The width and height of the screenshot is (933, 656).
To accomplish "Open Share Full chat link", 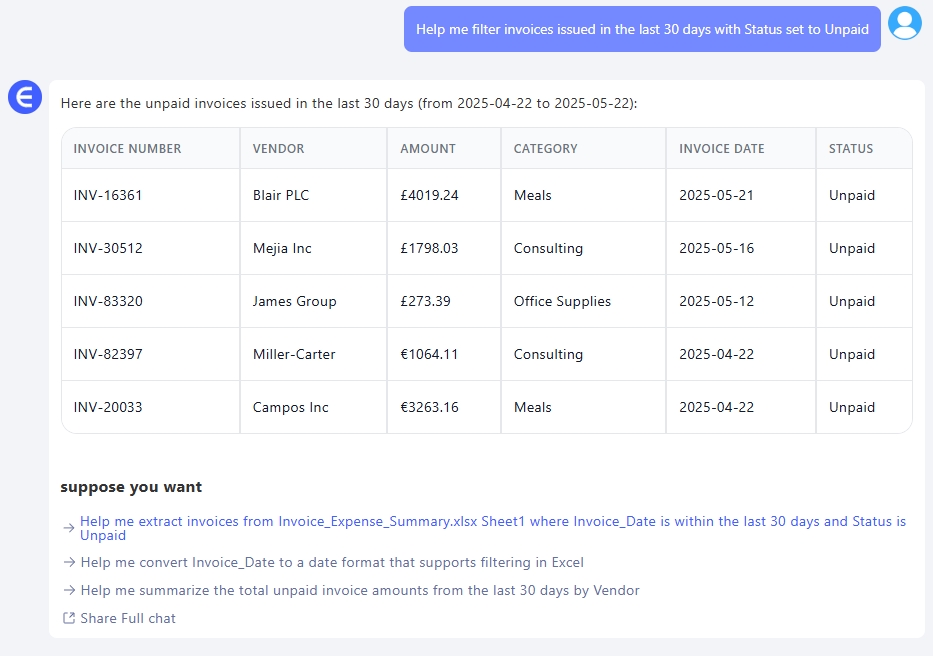I will [x=128, y=618].
